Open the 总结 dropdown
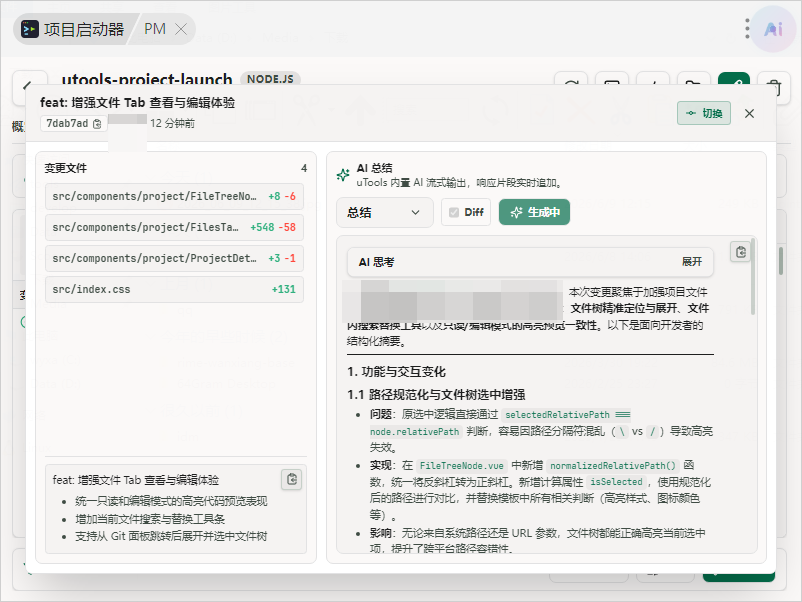Screen dimensions: 802x602 click(x=385, y=212)
